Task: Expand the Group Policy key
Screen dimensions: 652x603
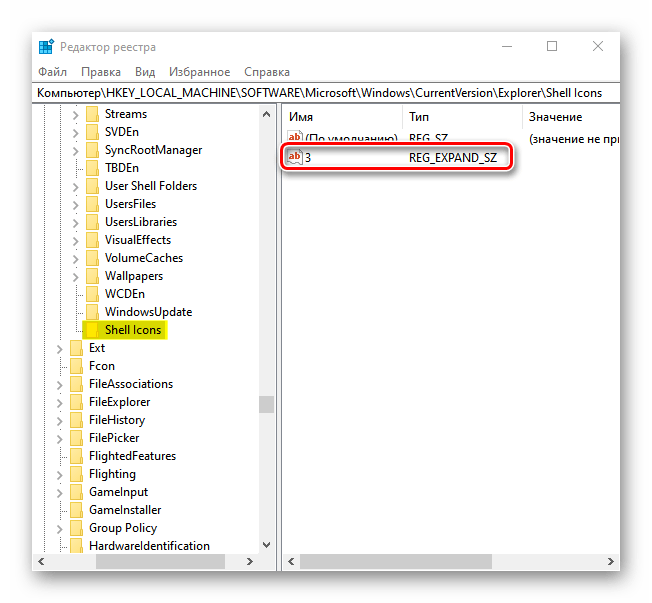Action: coord(59,529)
